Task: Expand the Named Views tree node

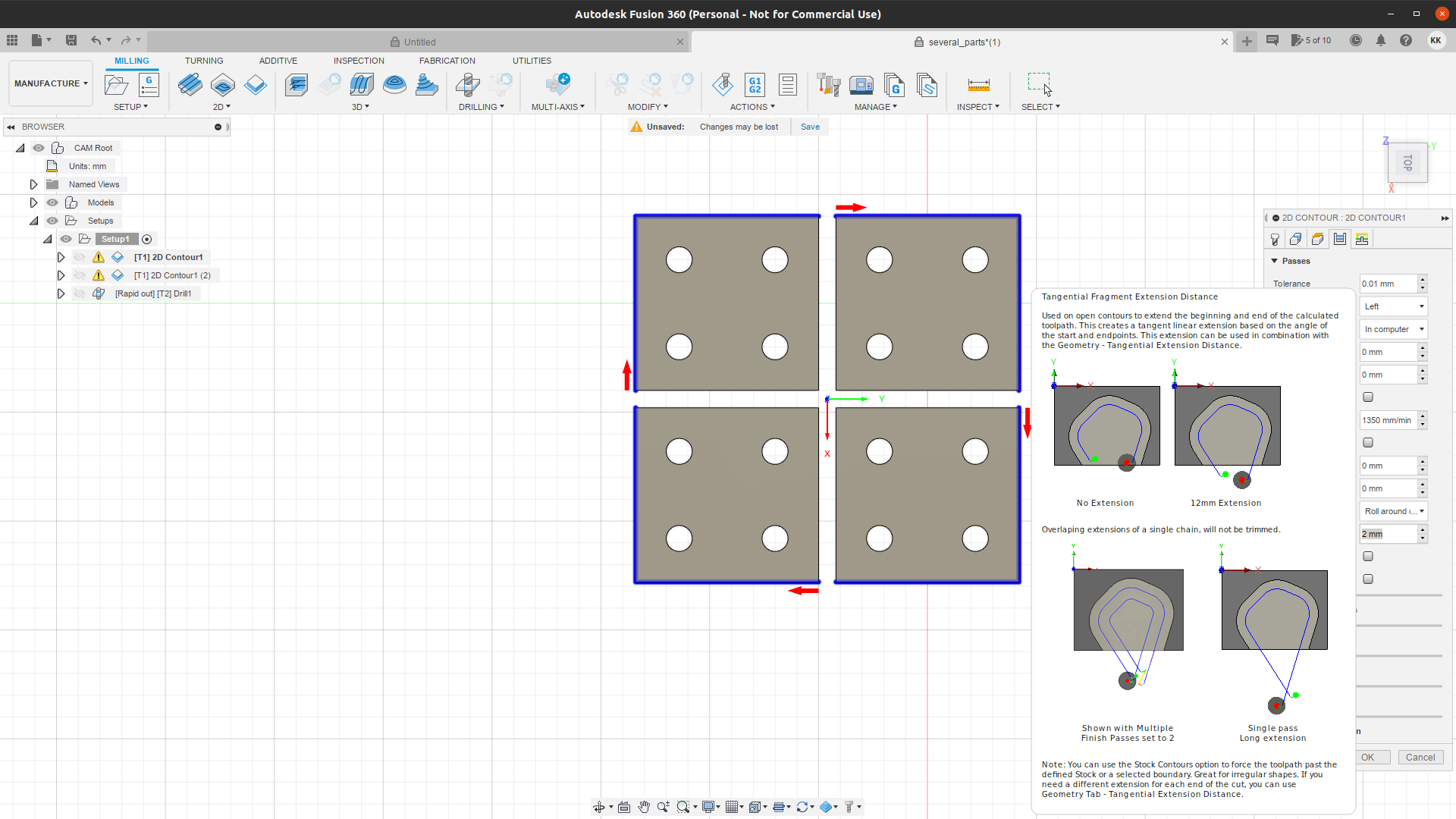Action: tap(33, 184)
